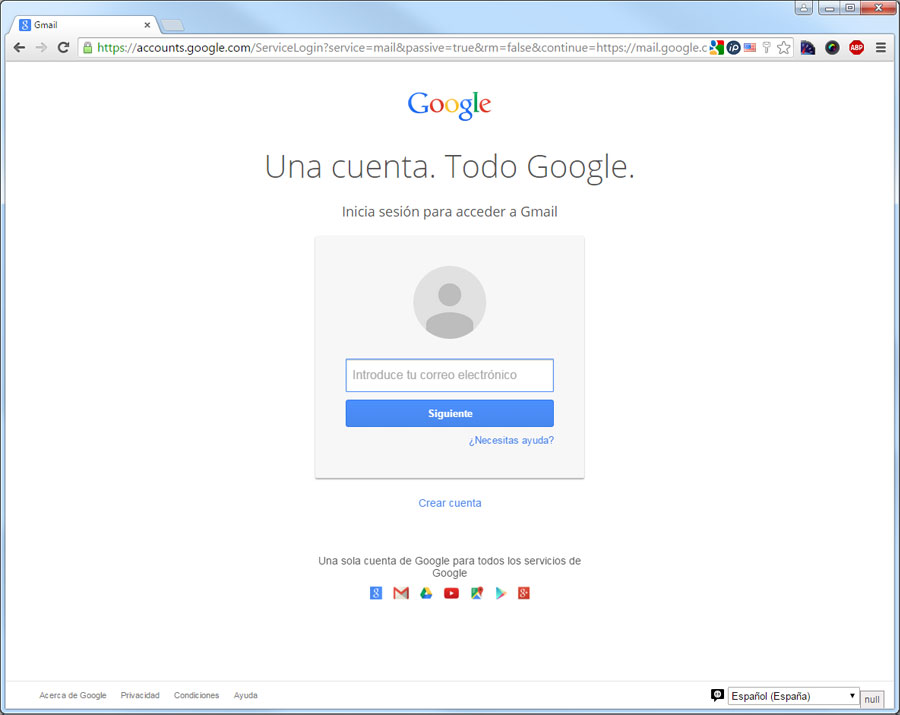The height and width of the screenshot is (715, 900).
Task: Bookmark this page with the star icon
Action: pyautogui.click(x=783, y=48)
